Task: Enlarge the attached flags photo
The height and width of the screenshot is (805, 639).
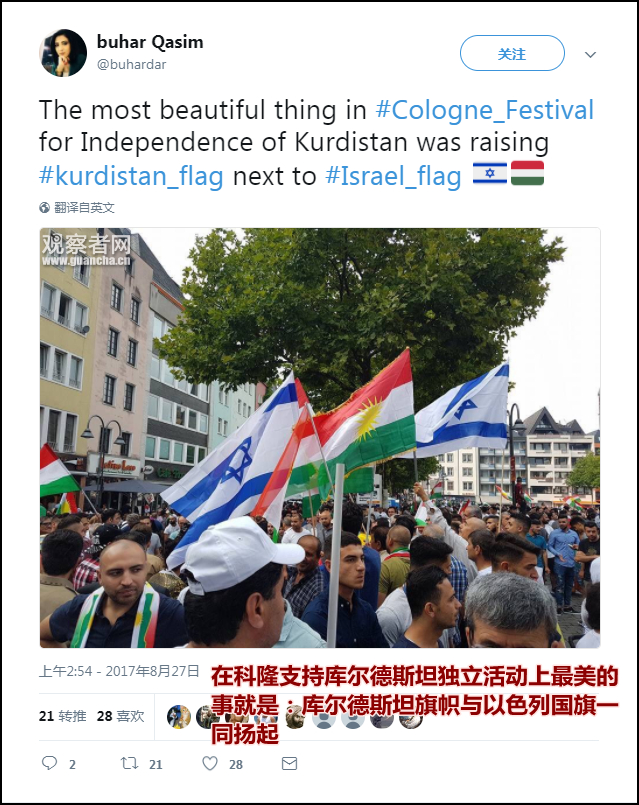Action: [320, 438]
